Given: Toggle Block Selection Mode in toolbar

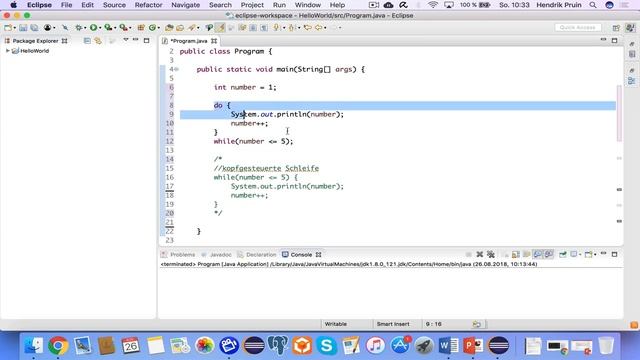Looking at the screenshot, I should pos(253,28).
